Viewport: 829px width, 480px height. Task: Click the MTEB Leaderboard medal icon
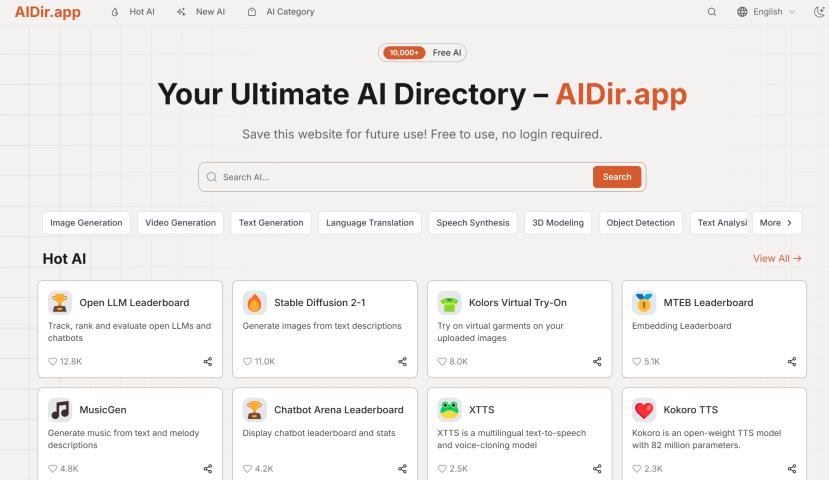pos(644,303)
